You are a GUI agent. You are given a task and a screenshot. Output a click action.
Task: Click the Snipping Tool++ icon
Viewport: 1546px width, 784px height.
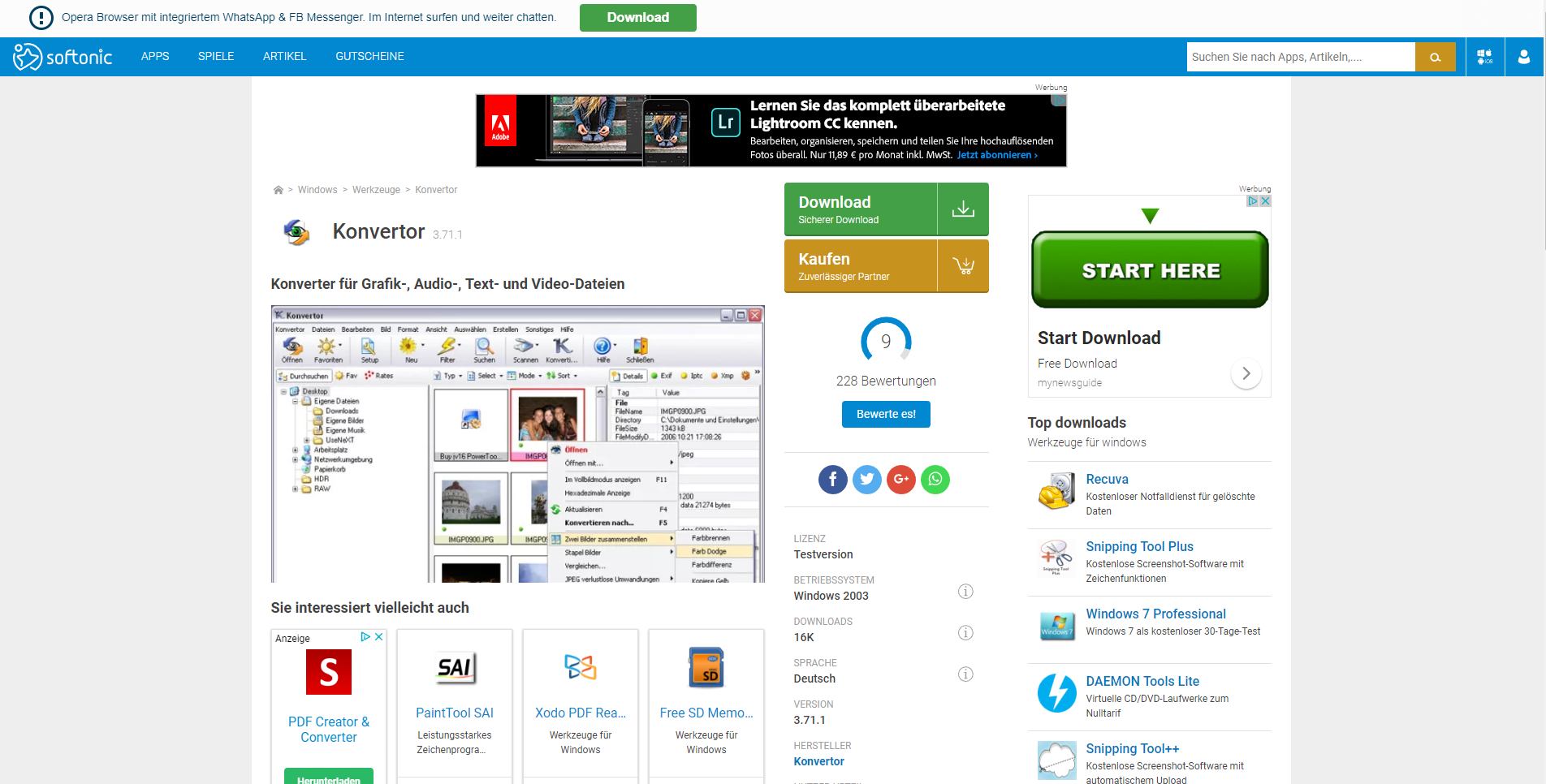click(1056, 761)
